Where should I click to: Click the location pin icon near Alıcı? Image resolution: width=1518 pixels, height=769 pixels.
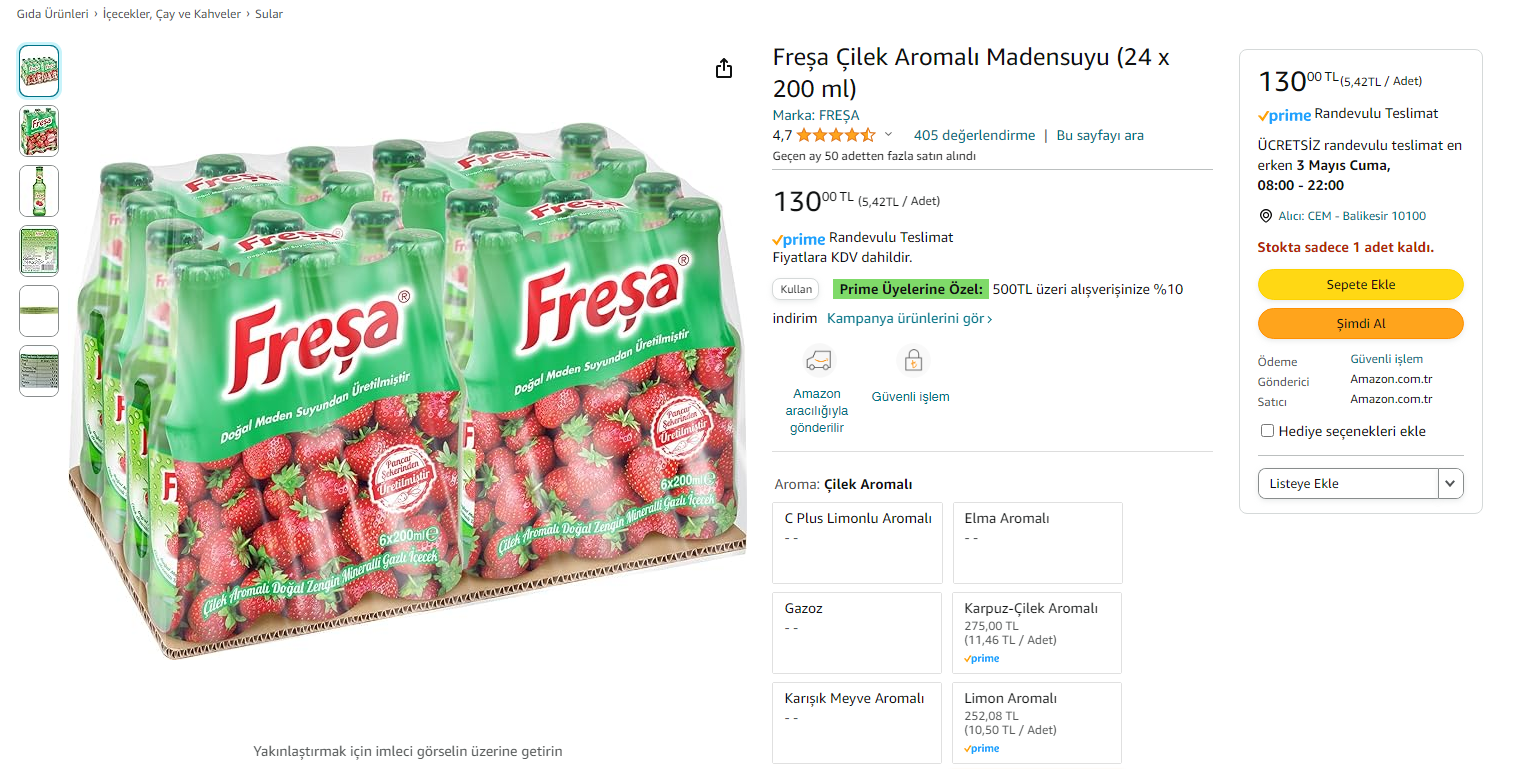1266,216
